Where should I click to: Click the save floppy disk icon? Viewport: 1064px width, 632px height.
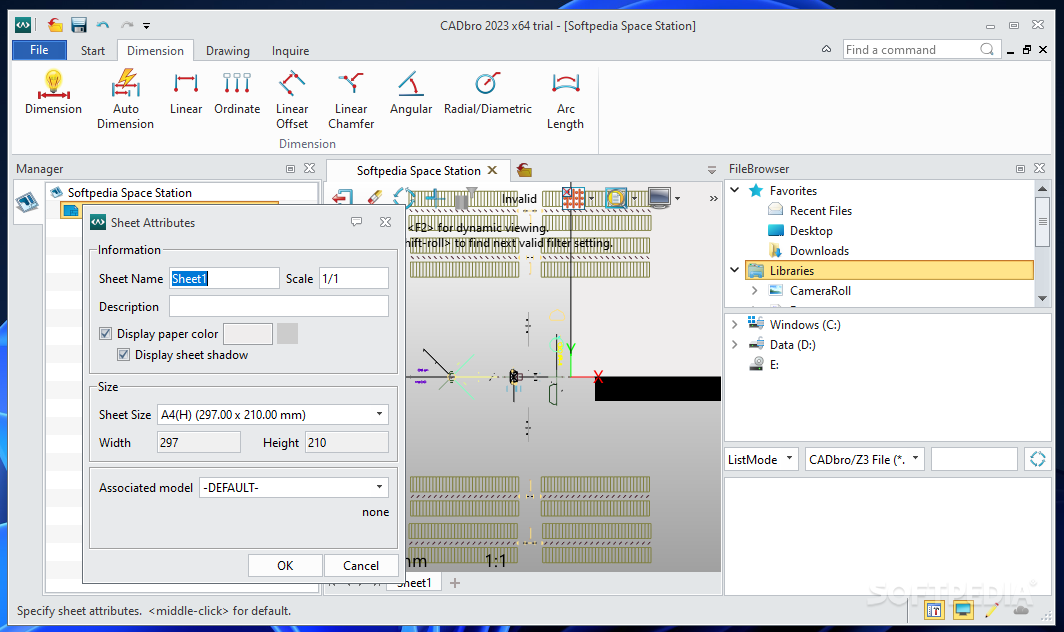pos(79,26)
